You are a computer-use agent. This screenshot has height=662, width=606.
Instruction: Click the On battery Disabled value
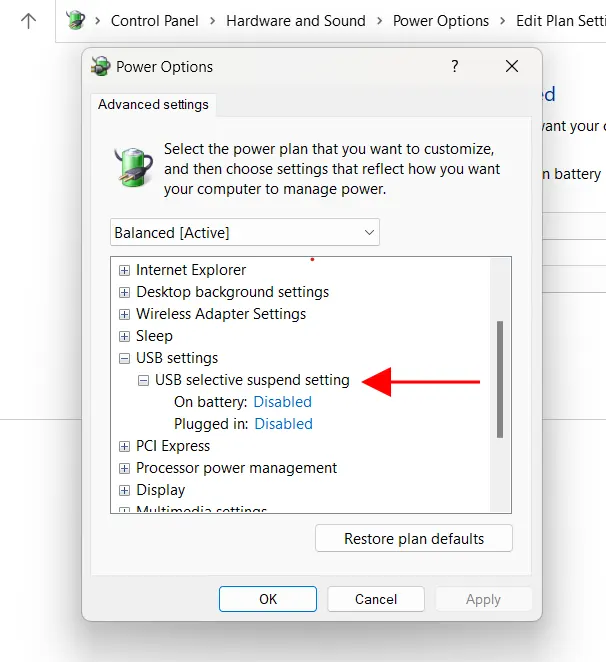283,402
